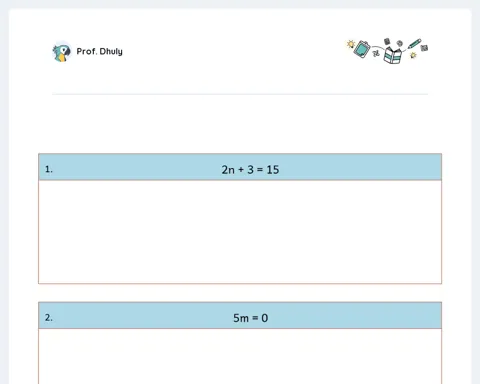Click the round gray symbol above book
The height and width of the screenshot is (384, 480).
(x=400, y=43)
